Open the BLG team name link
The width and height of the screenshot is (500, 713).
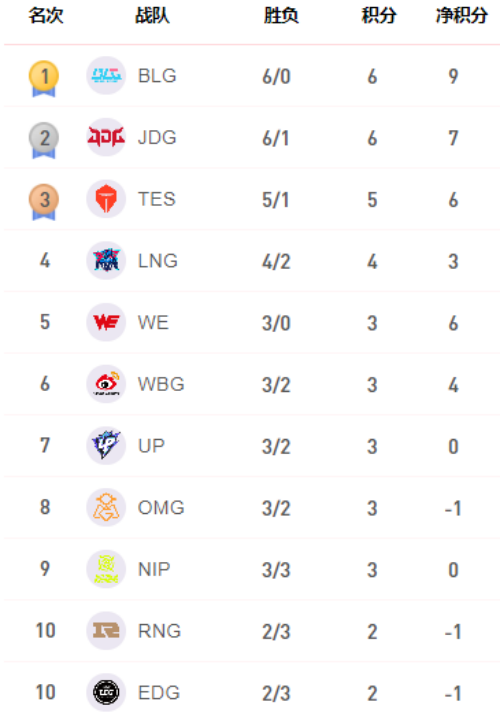coord(157,76)
